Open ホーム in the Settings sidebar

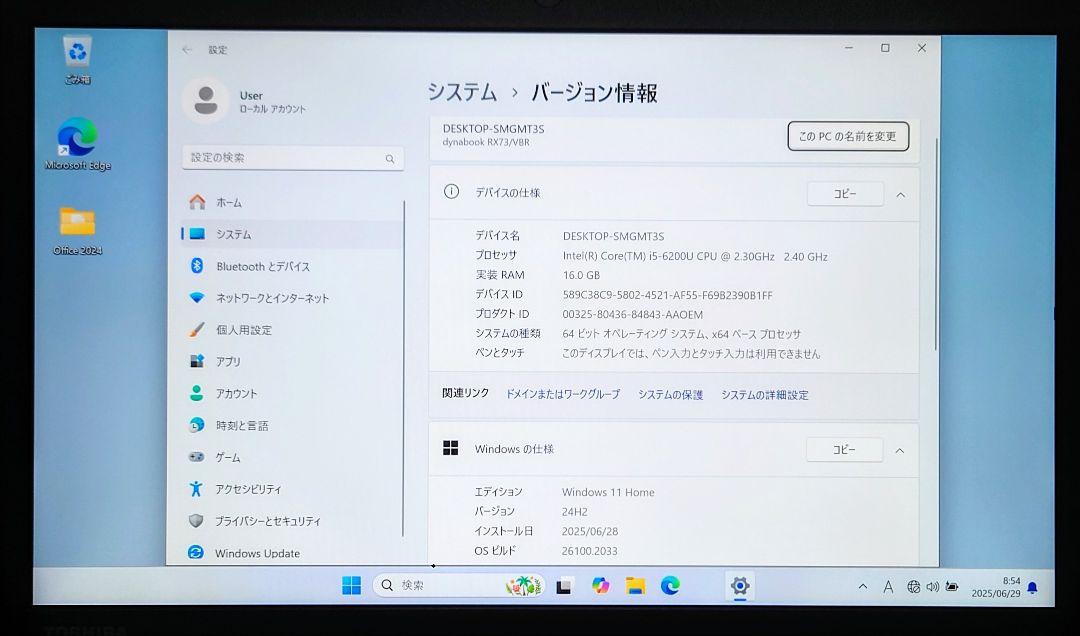[x=292, y=203]
